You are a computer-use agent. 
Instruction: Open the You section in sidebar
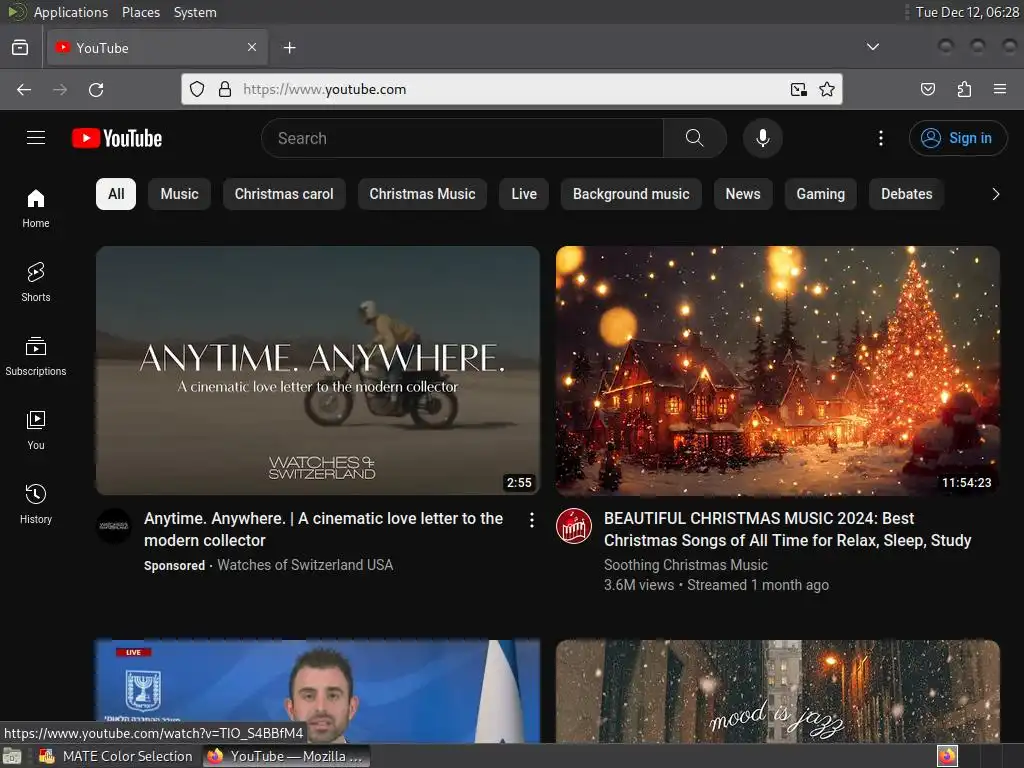click(x=36, y=430)
